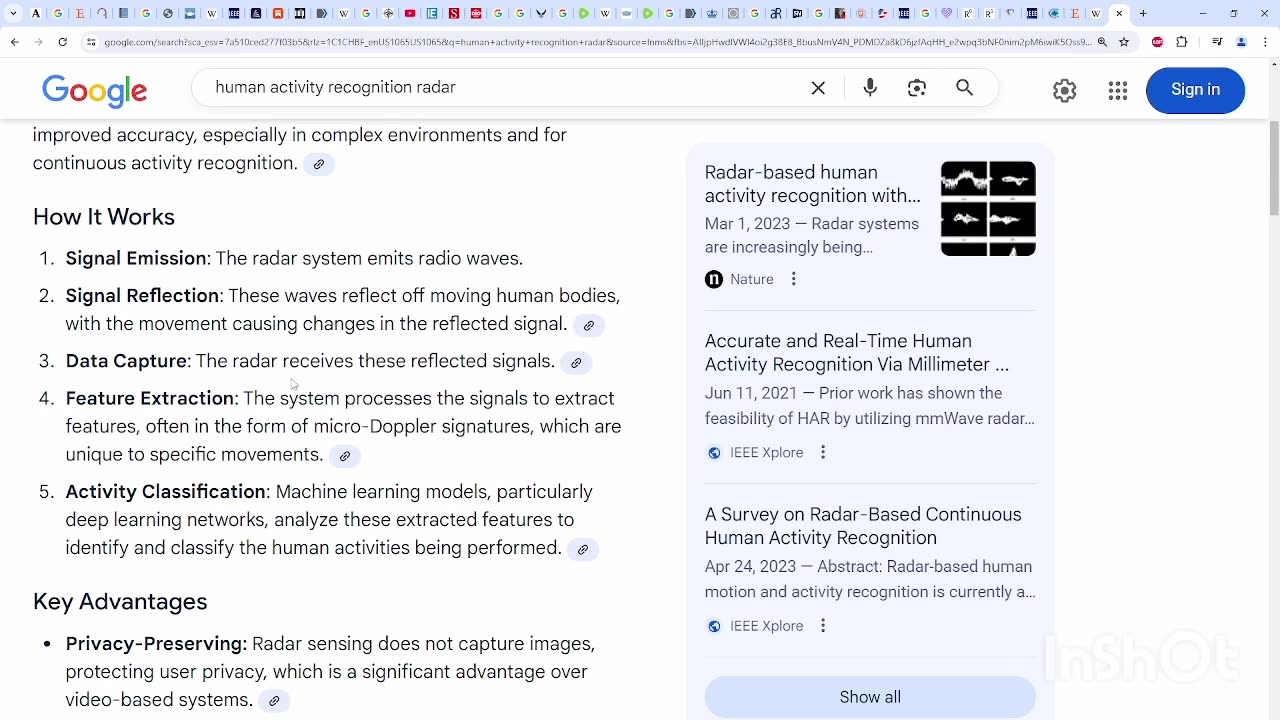The width and height of the screenshot is (1280, 720).
Task: Clear the search box text
Action: tap(818, 88)
